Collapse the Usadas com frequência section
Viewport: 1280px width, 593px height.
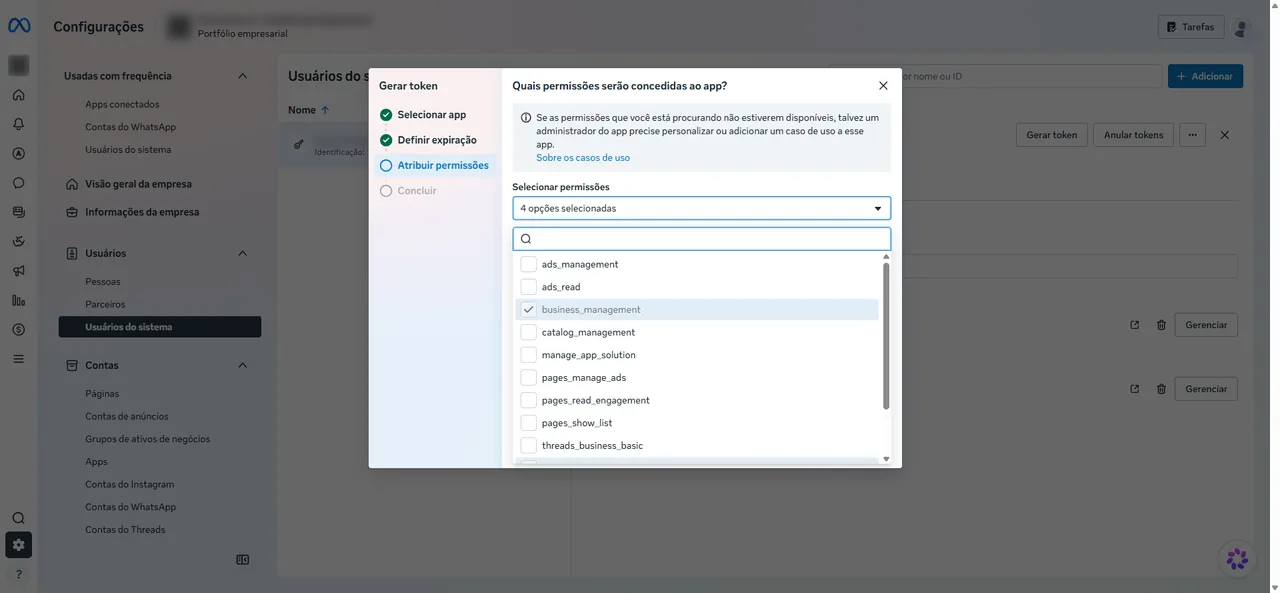coord(242,76)
